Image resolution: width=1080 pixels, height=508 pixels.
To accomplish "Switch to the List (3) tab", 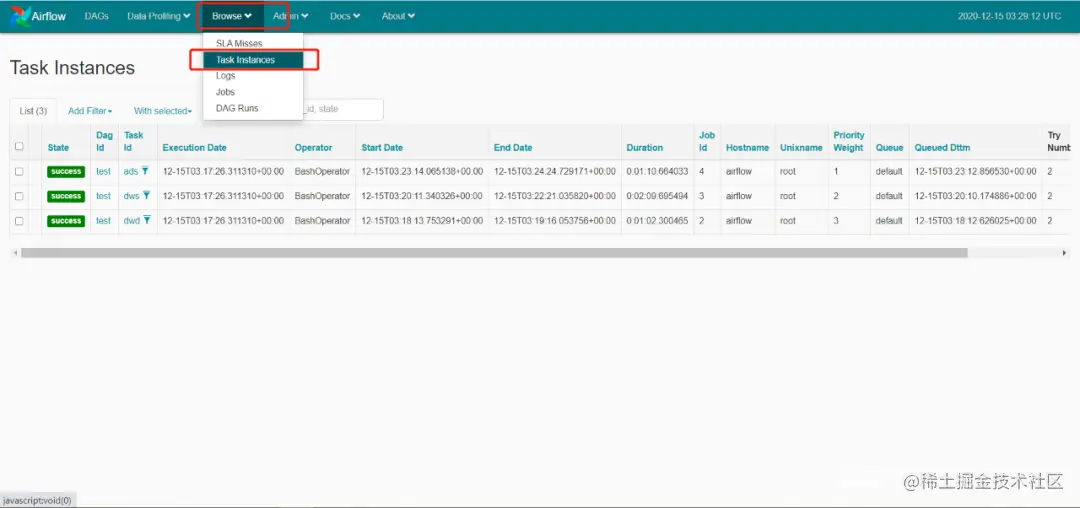I will point(33,111).
